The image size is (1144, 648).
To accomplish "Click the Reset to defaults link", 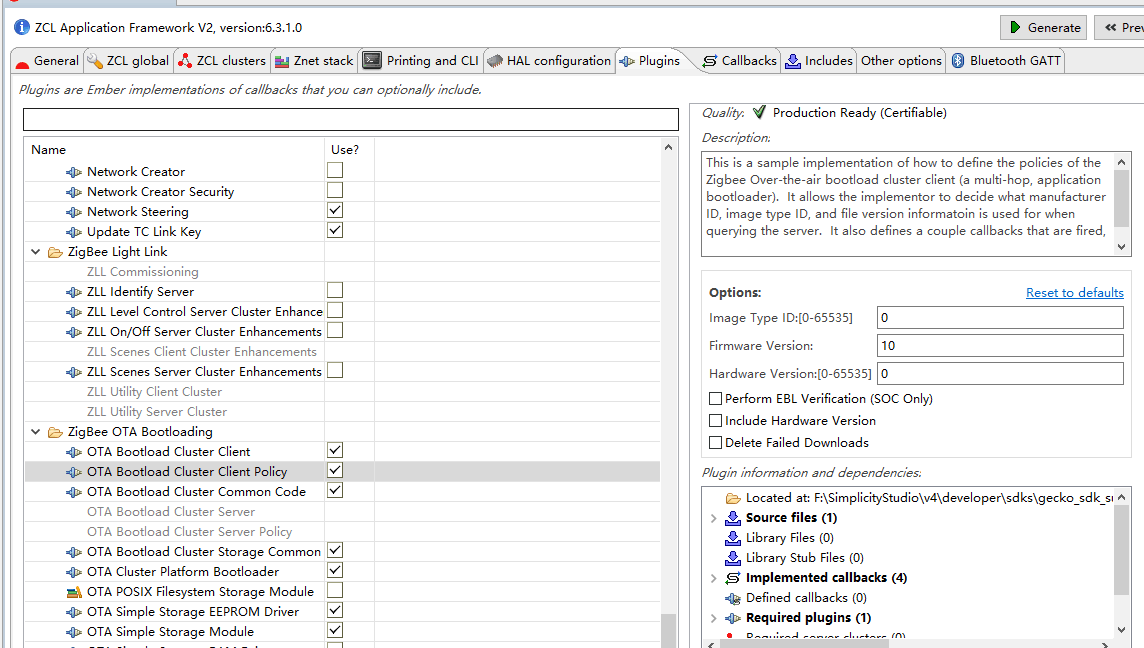I will (x=1074, y=293).
